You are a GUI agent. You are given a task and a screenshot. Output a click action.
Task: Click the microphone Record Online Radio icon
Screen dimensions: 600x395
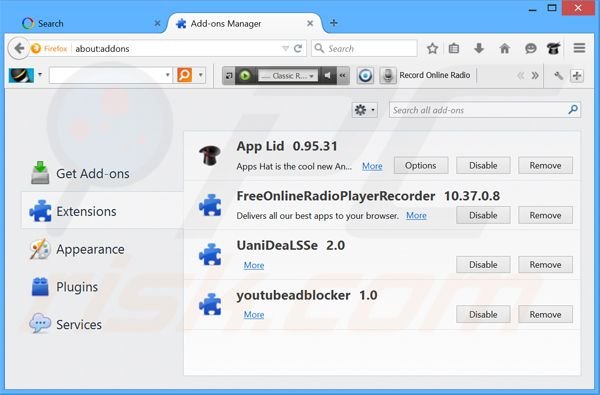click(x=388, y=75)
